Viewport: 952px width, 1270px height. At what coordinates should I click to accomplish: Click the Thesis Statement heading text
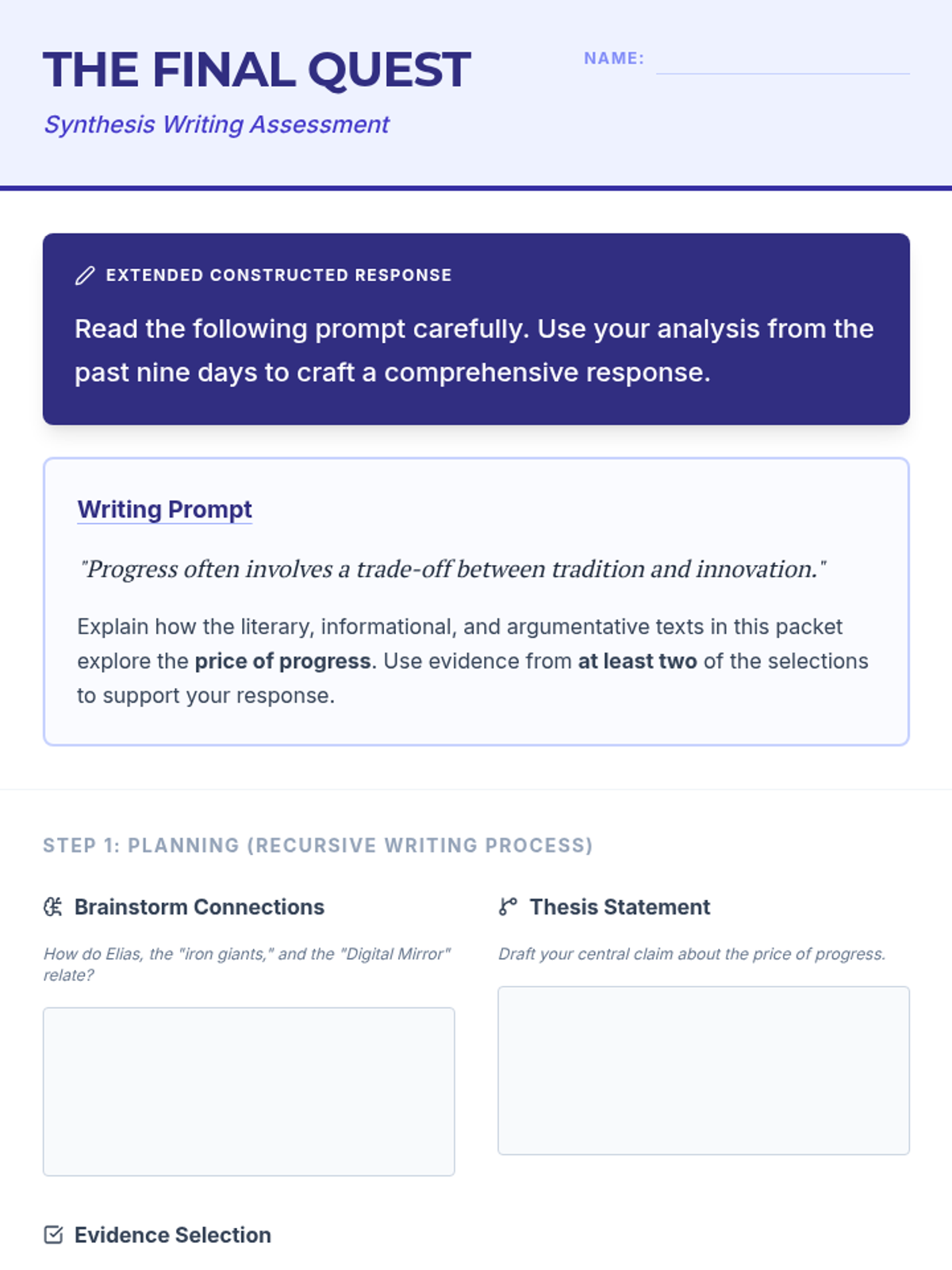620,907
